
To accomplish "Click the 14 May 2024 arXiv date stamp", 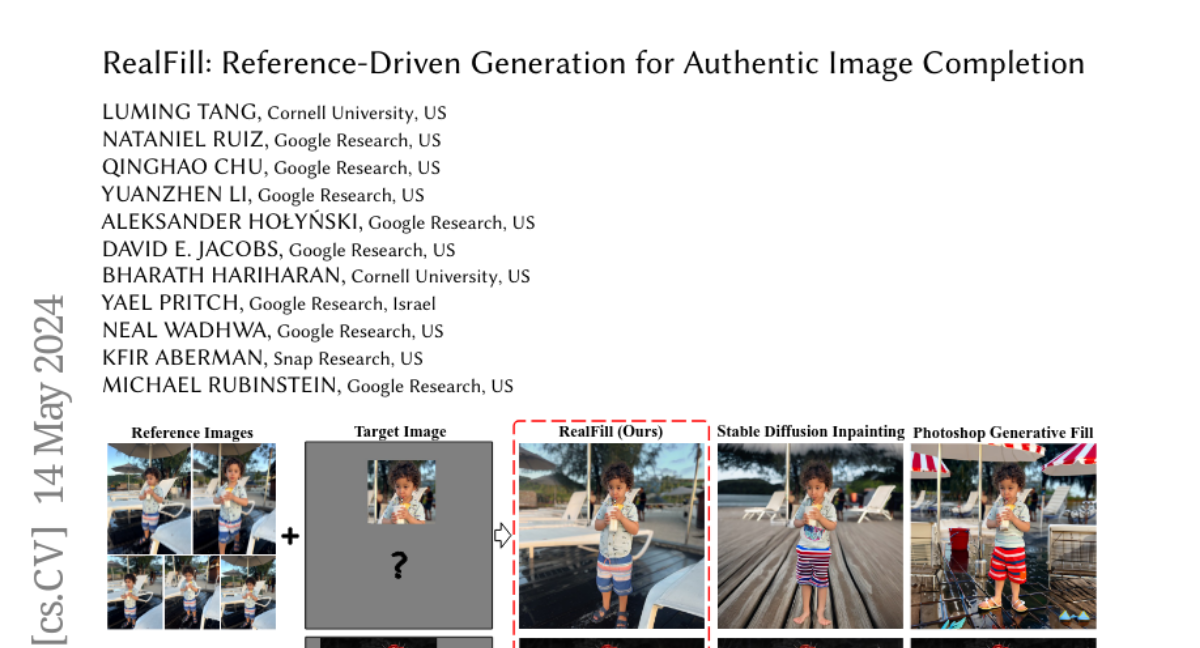I will [x=50, y=401].
